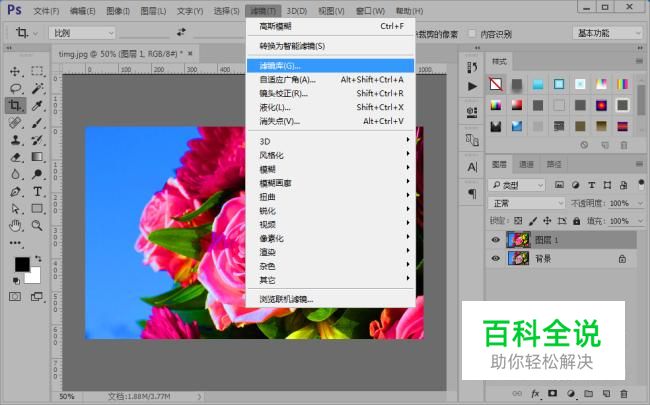Click 浏览联机滤镜... entry
This screenshot has height=405, width=650.
[330, 299]
